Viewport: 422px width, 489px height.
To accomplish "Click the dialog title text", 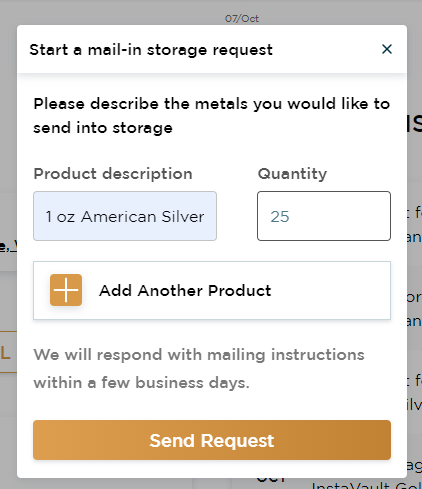I will 151,50.
